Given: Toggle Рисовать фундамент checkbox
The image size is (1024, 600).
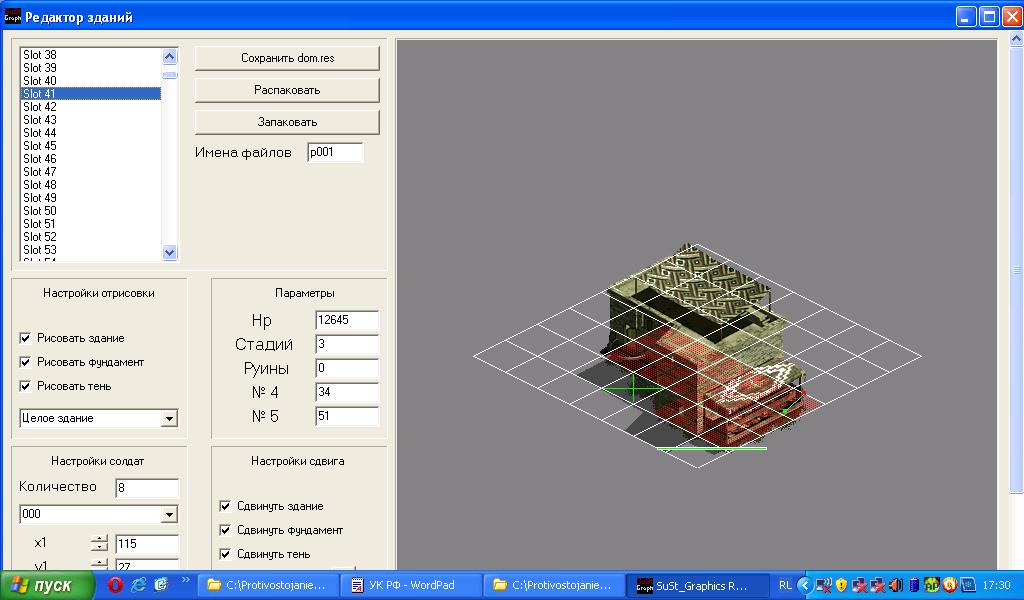Looking at the screenshot, I should tap(25, 362).
